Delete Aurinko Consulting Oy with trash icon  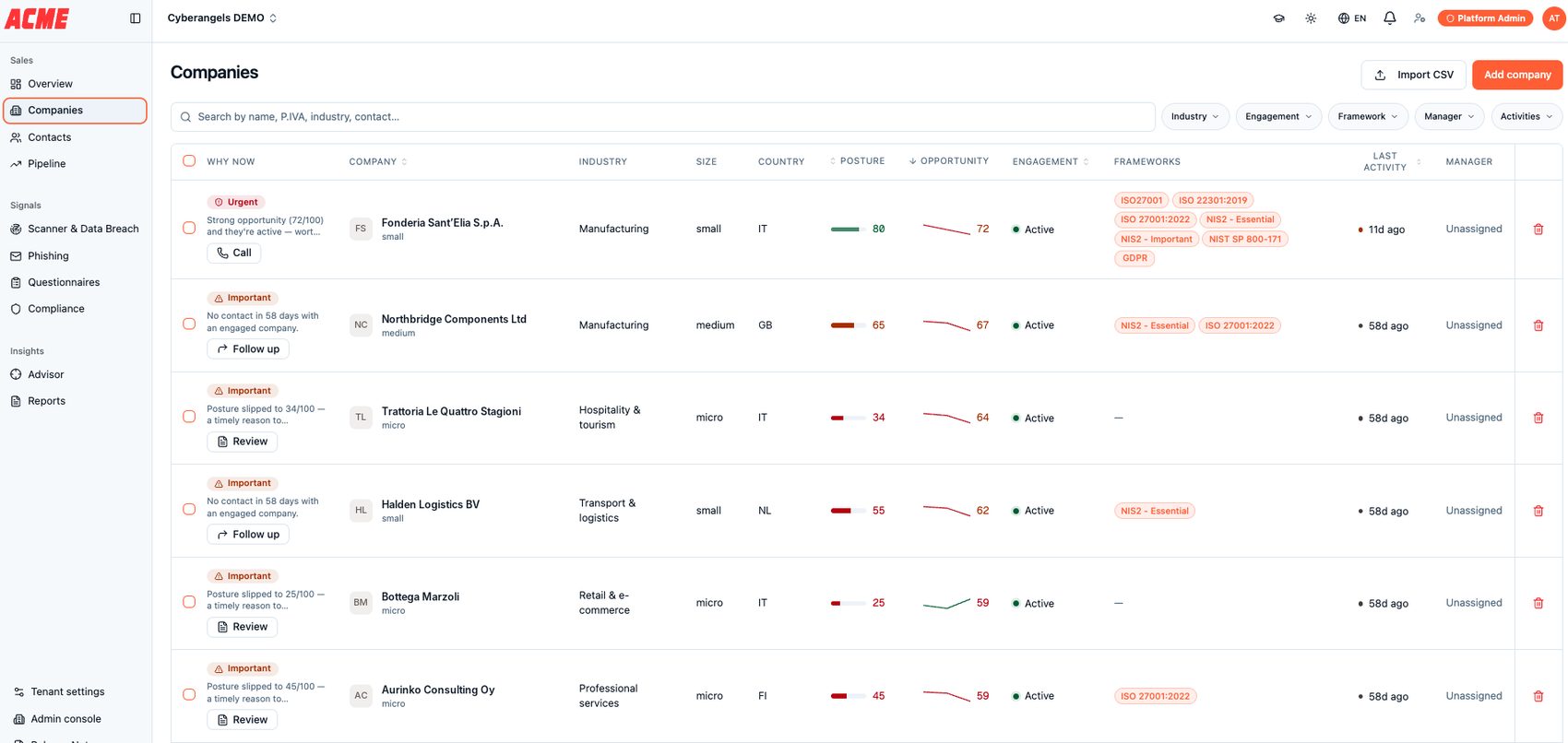1538,696
